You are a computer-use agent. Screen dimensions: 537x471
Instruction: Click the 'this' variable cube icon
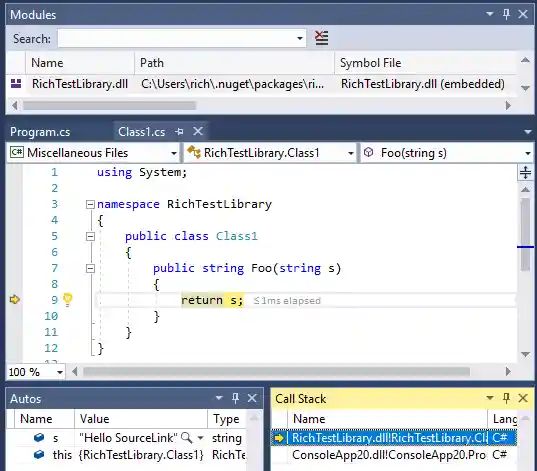[39, 455]
